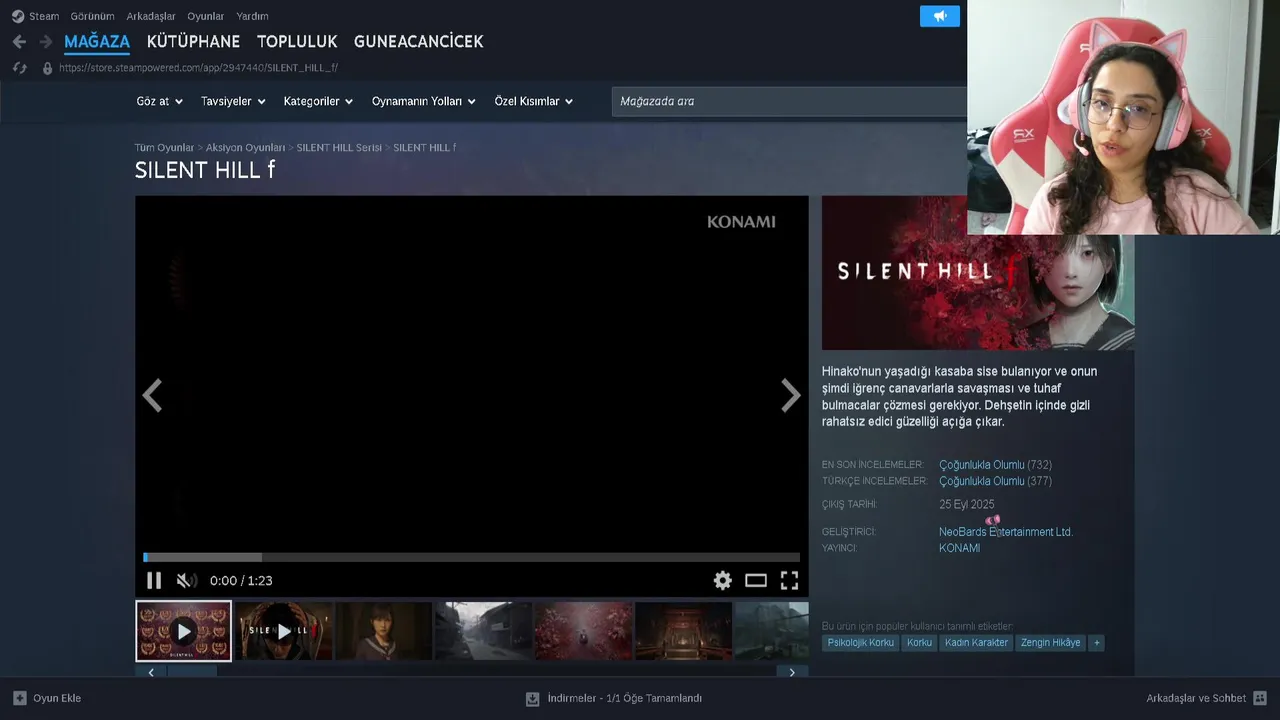Click the plus icon on Oyun Ekle

click(20, 698)
